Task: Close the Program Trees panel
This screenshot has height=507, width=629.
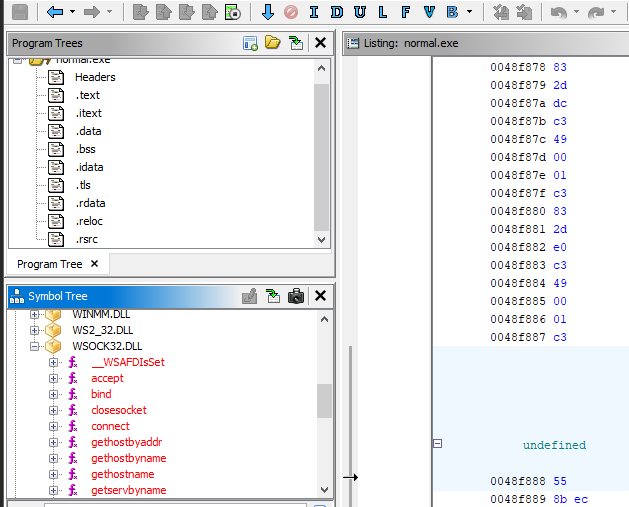Action: click(x=320, y=43)
